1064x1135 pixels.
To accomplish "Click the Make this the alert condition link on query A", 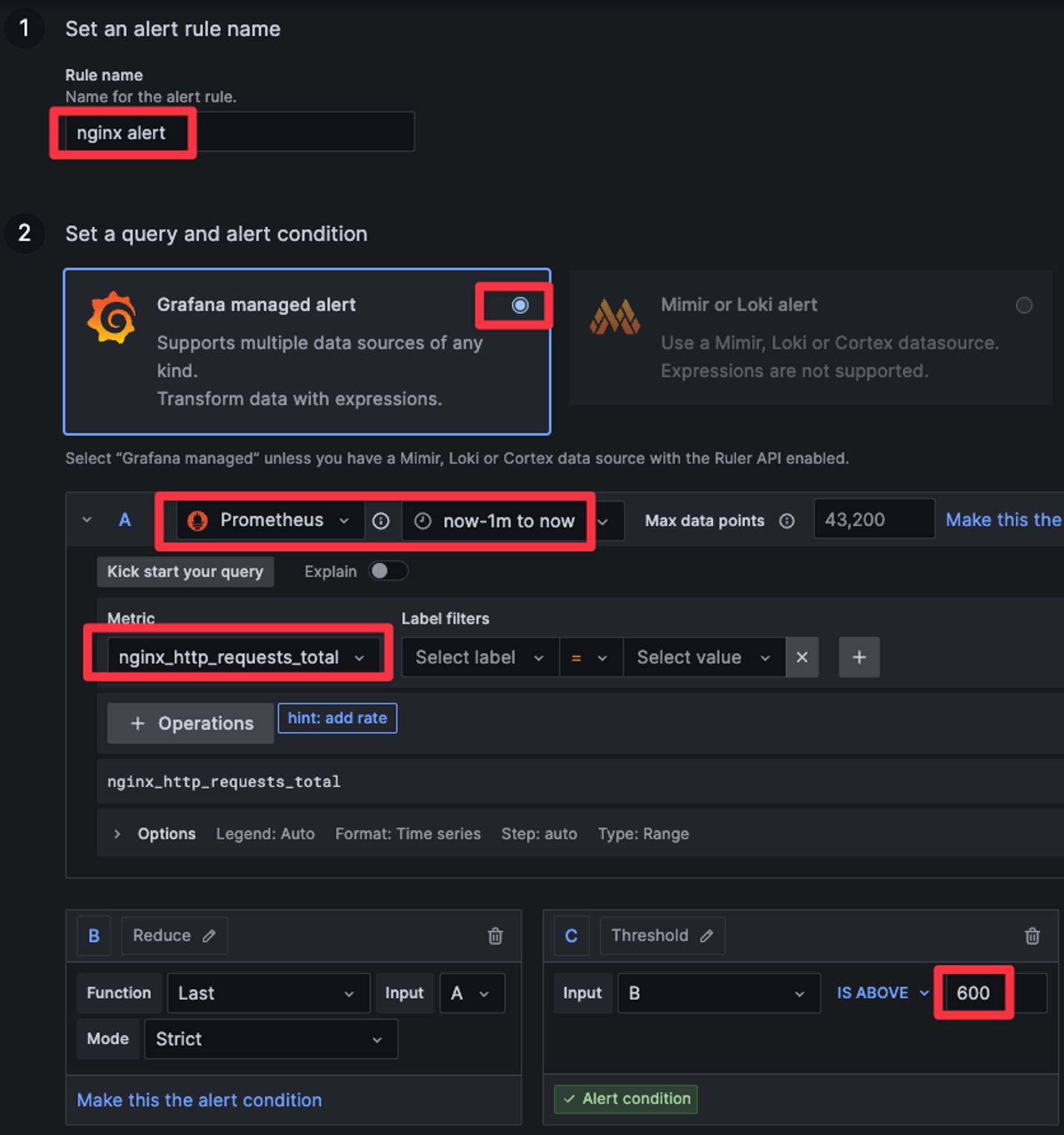I will pyautogui.click(x=1003, y=519).
